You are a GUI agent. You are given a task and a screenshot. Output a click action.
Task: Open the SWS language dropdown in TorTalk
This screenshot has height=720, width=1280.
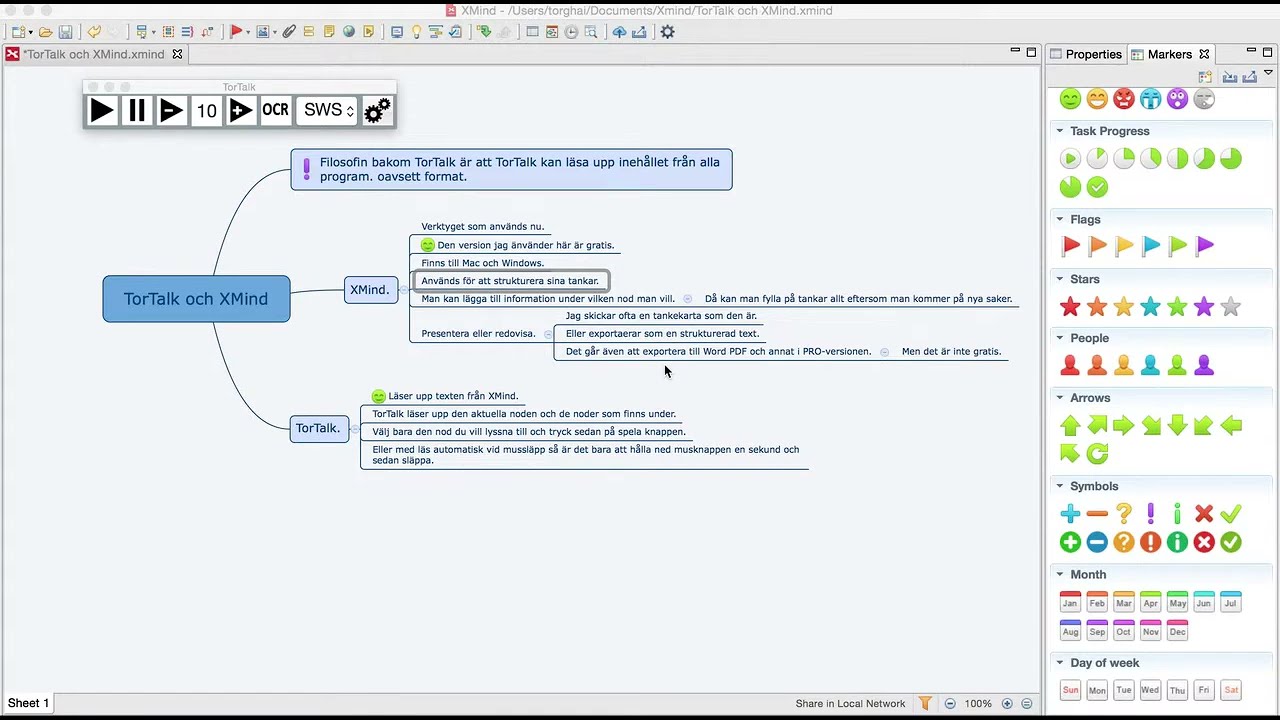(327, 110)
